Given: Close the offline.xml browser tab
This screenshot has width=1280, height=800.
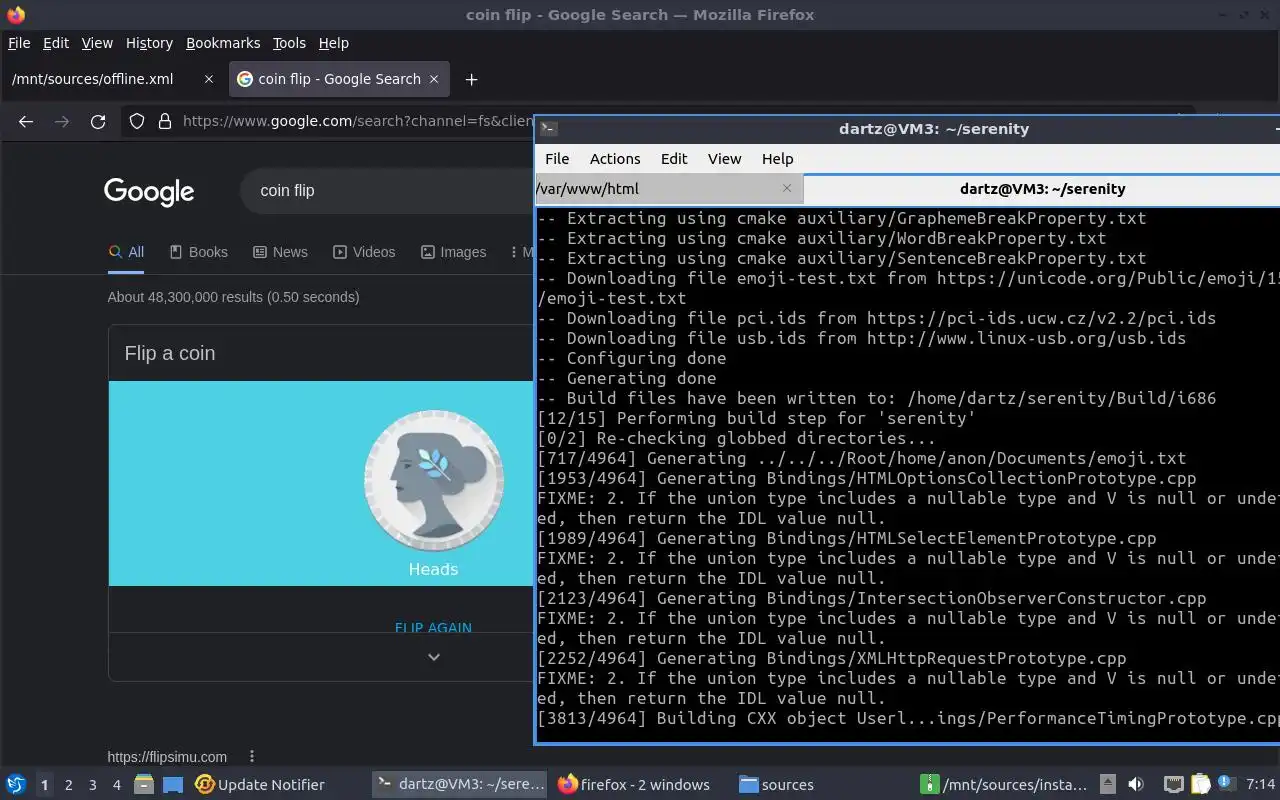Looking at the screenshot, I should click(209, 79).
